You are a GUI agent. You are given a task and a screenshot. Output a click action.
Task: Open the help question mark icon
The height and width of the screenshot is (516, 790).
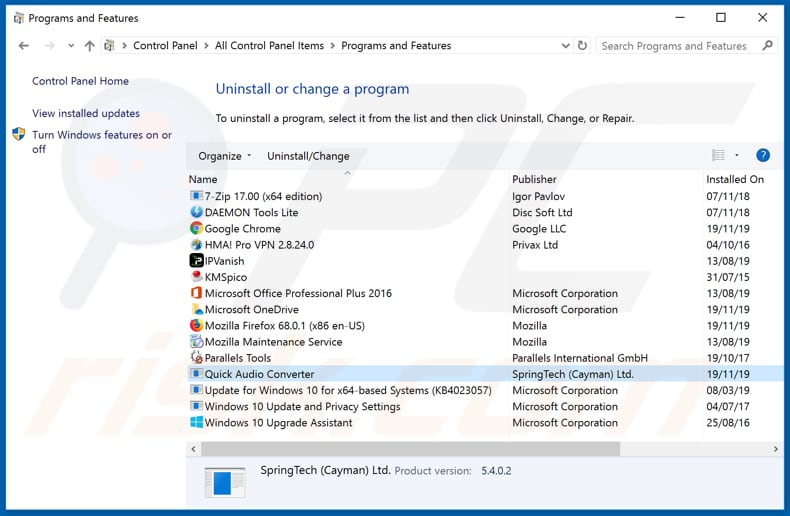point(763,155)
